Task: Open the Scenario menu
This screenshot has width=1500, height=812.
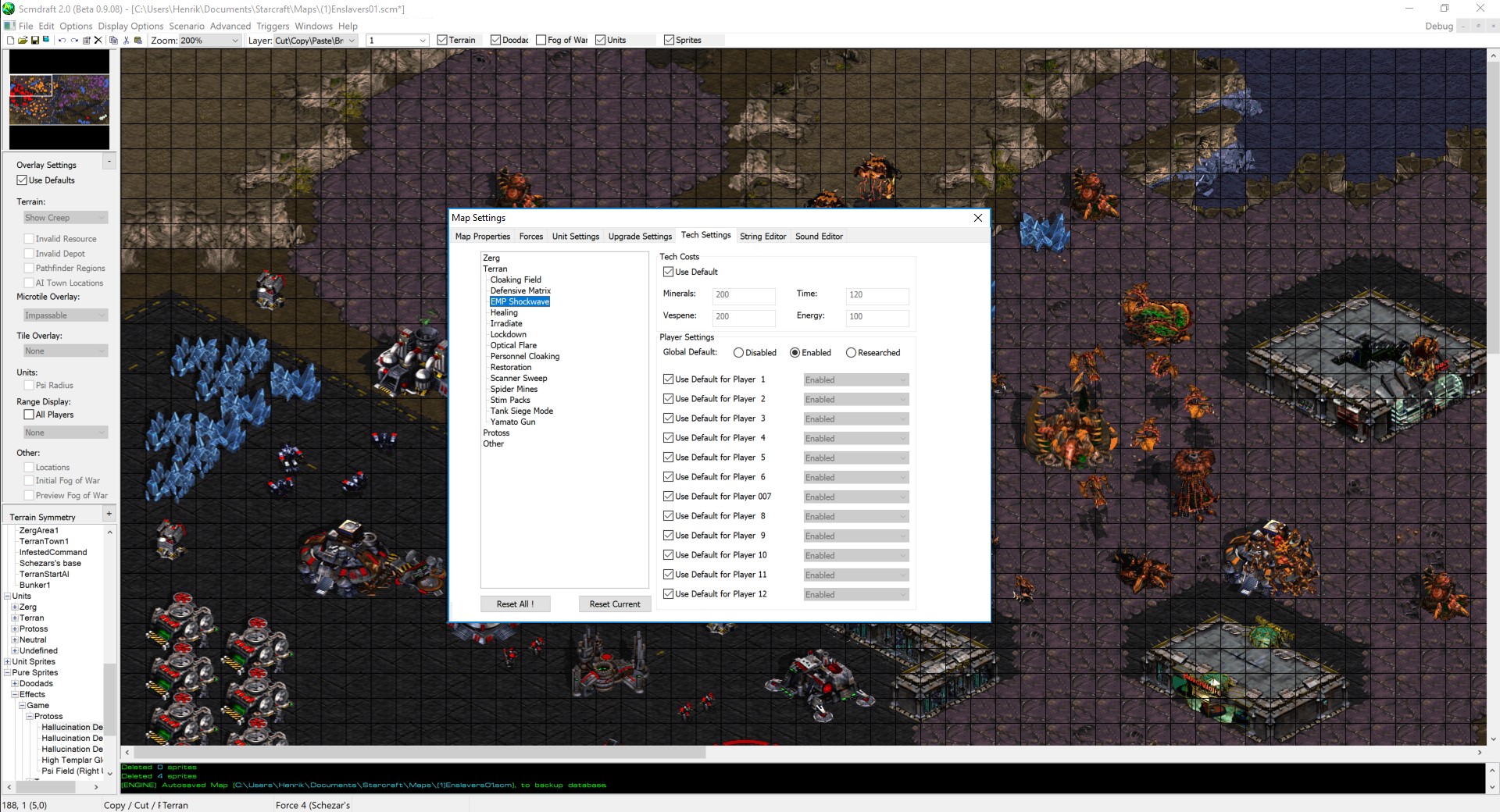Action: 187,26
